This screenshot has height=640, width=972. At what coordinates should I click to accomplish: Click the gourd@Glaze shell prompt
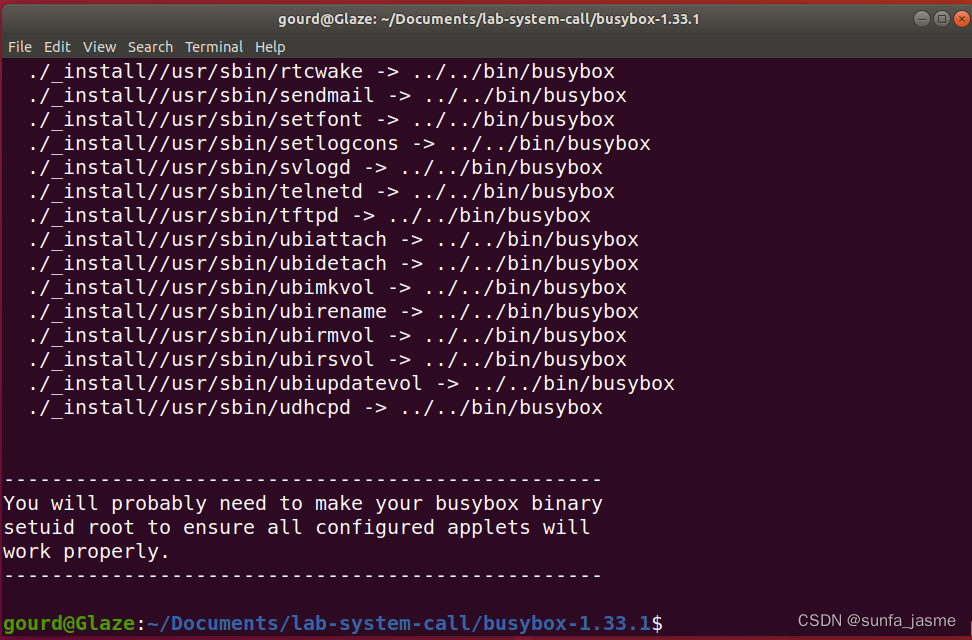(x=332, y=623)
